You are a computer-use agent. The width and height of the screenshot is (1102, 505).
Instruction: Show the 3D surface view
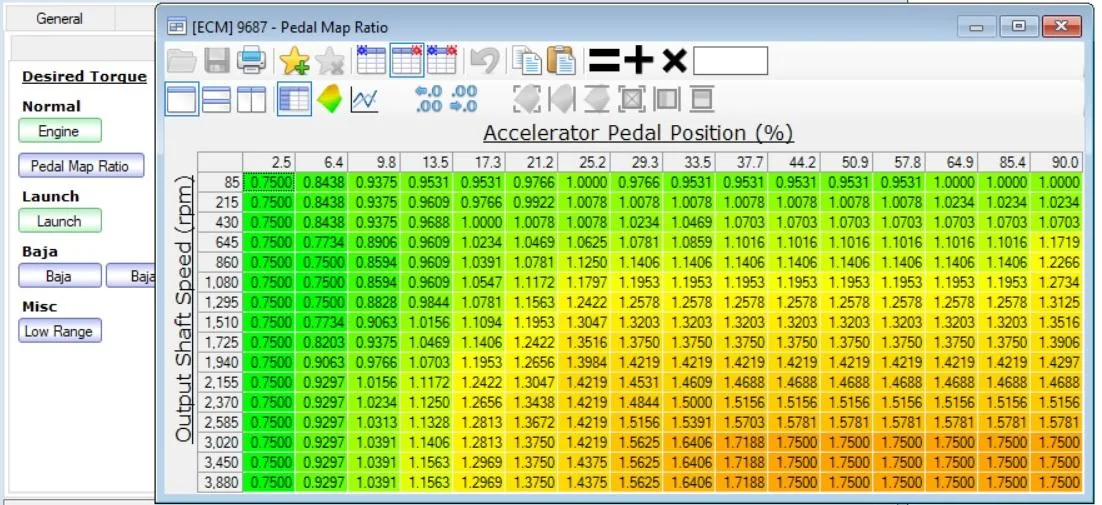[x=330, y=99]
